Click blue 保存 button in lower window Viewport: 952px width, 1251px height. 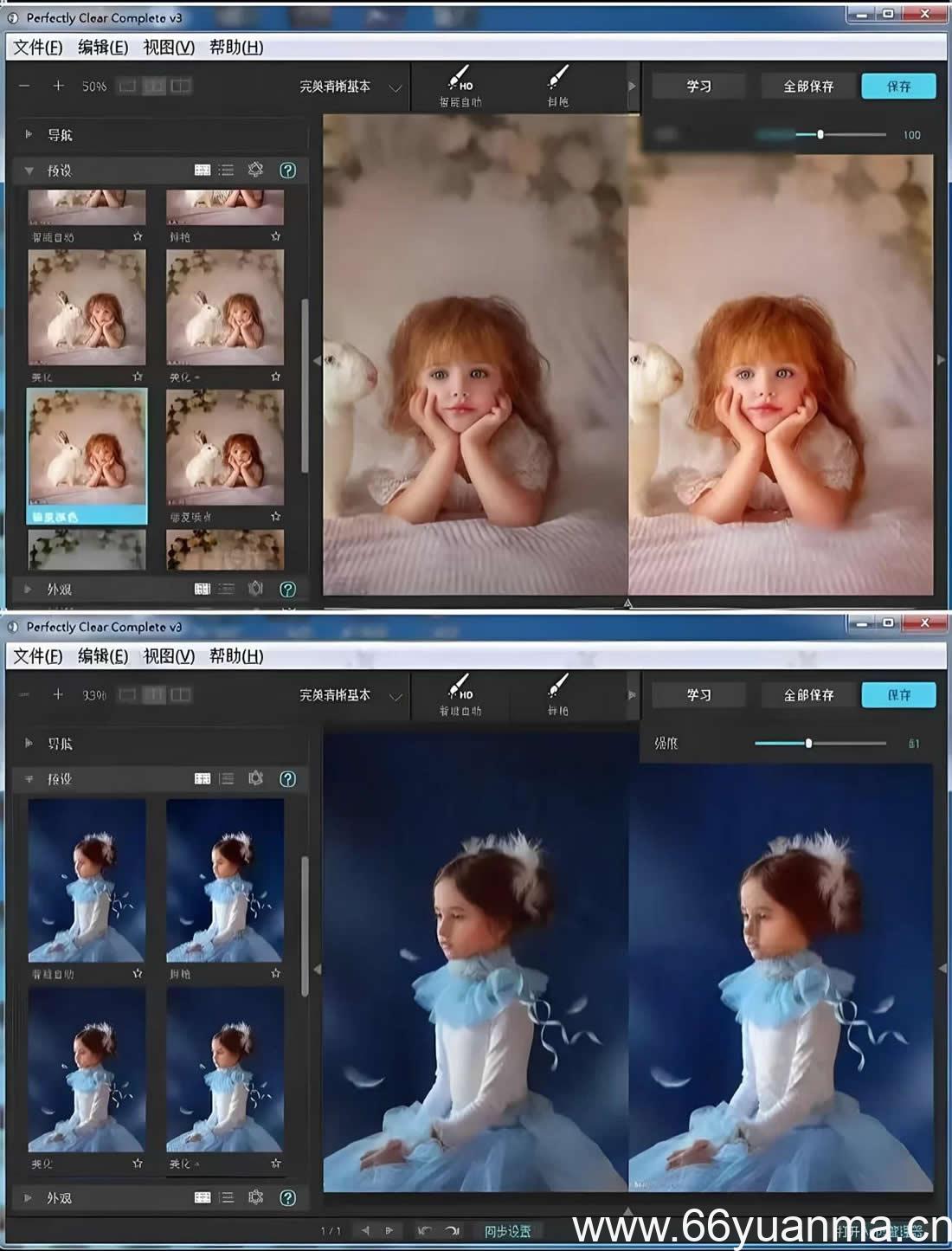coord(898,694)
